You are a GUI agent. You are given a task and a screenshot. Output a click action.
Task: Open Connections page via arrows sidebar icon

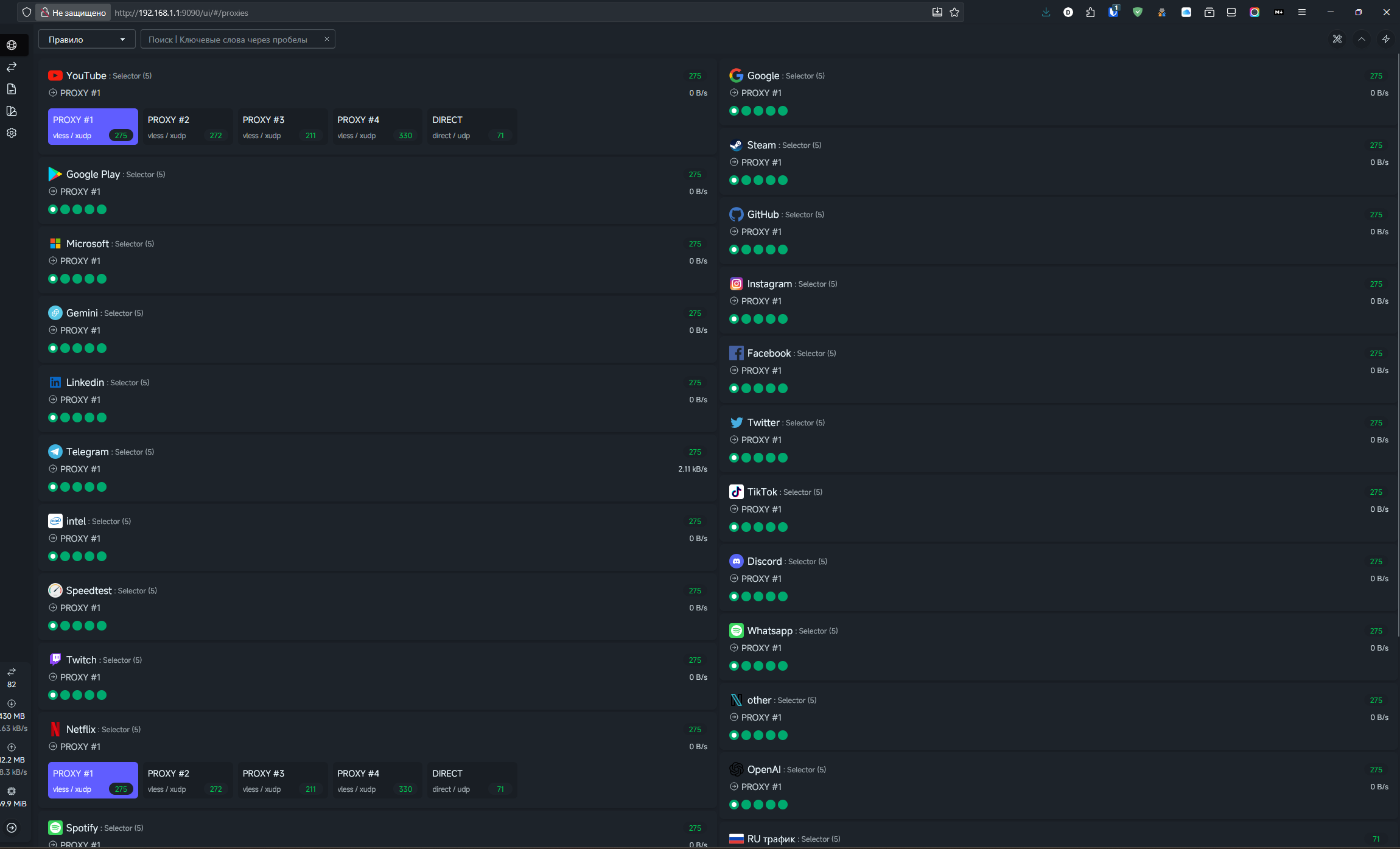point(12,67)
